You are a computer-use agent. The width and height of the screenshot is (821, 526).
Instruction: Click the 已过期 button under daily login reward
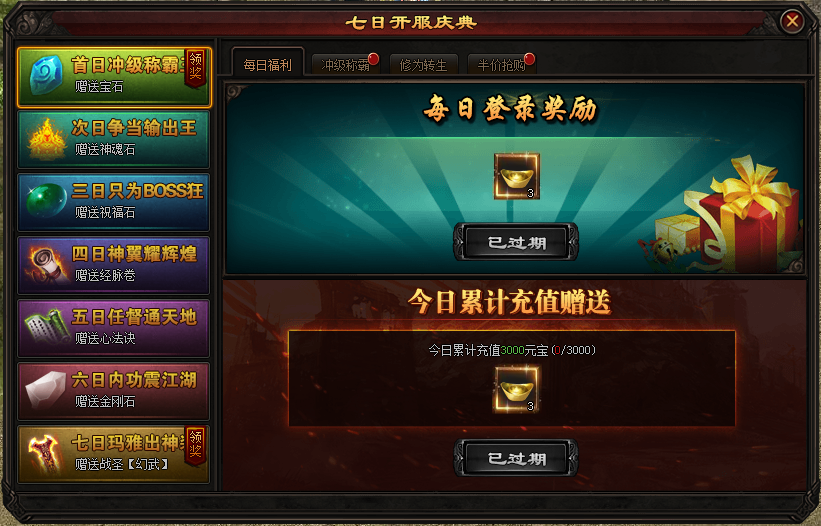coord(516,242)
